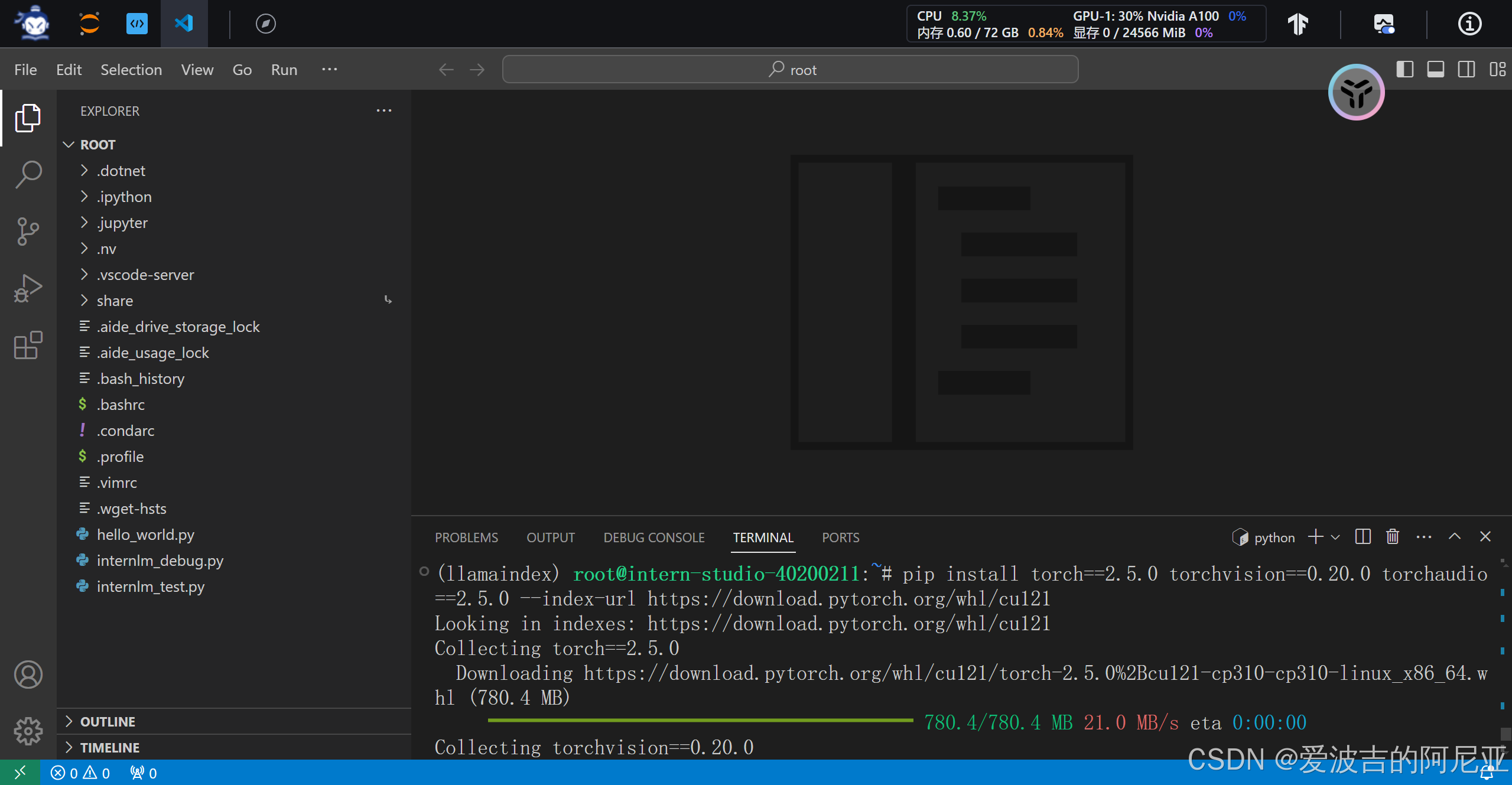The height and width of the screenshot is (785, 1512).
Task: Toggle the primary side bar visibility
Action: 1404,70
